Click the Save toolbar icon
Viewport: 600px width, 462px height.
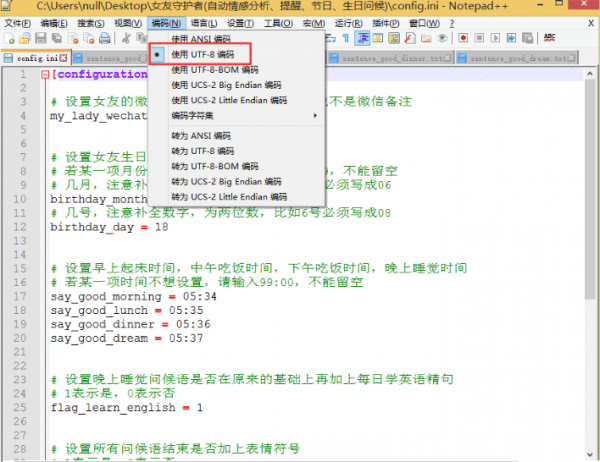[41, 38]
